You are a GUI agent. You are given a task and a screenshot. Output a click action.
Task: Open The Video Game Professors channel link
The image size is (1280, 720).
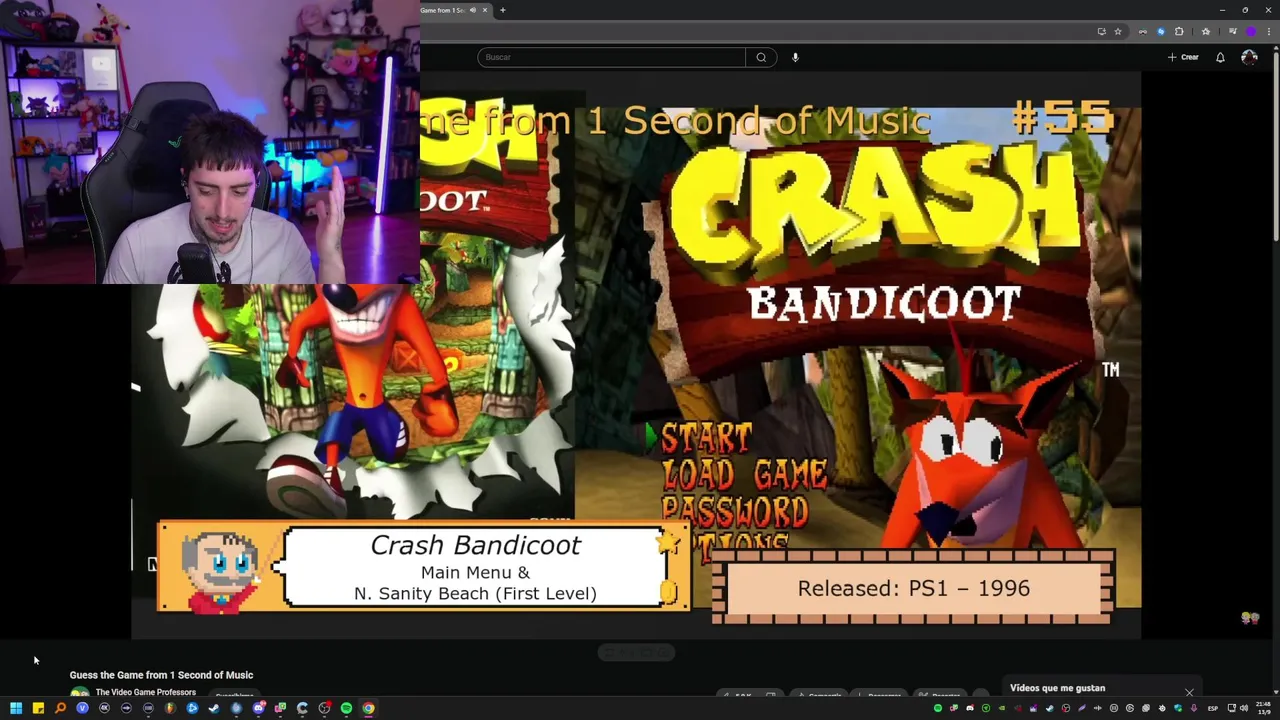tap(145, 692)
